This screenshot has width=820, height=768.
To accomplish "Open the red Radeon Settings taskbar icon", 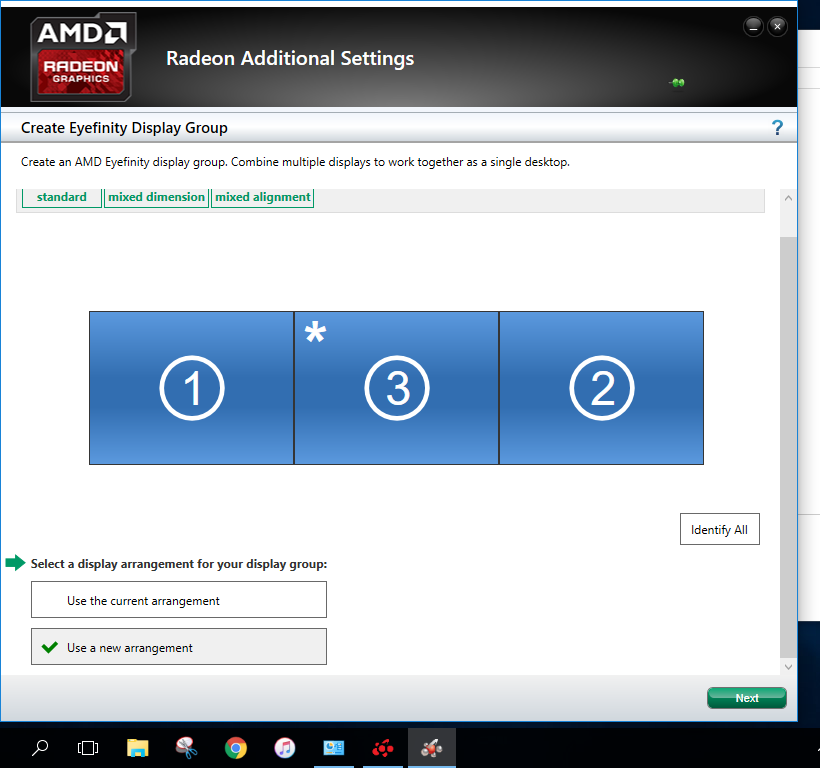I will 383,748.
